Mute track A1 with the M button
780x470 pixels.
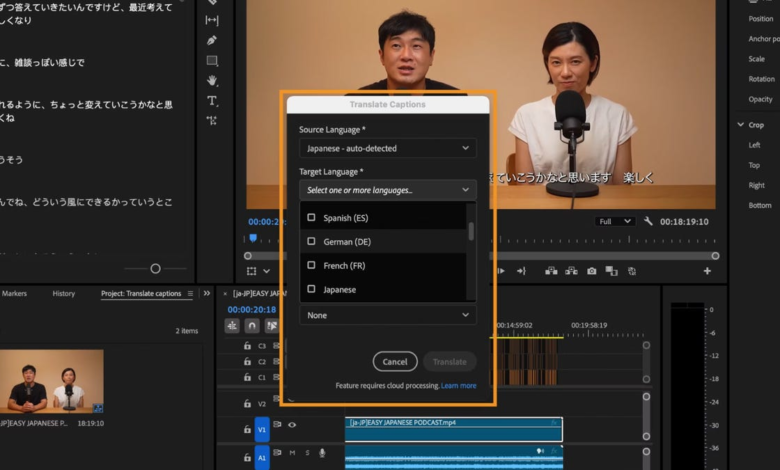(x=292, y=453)
